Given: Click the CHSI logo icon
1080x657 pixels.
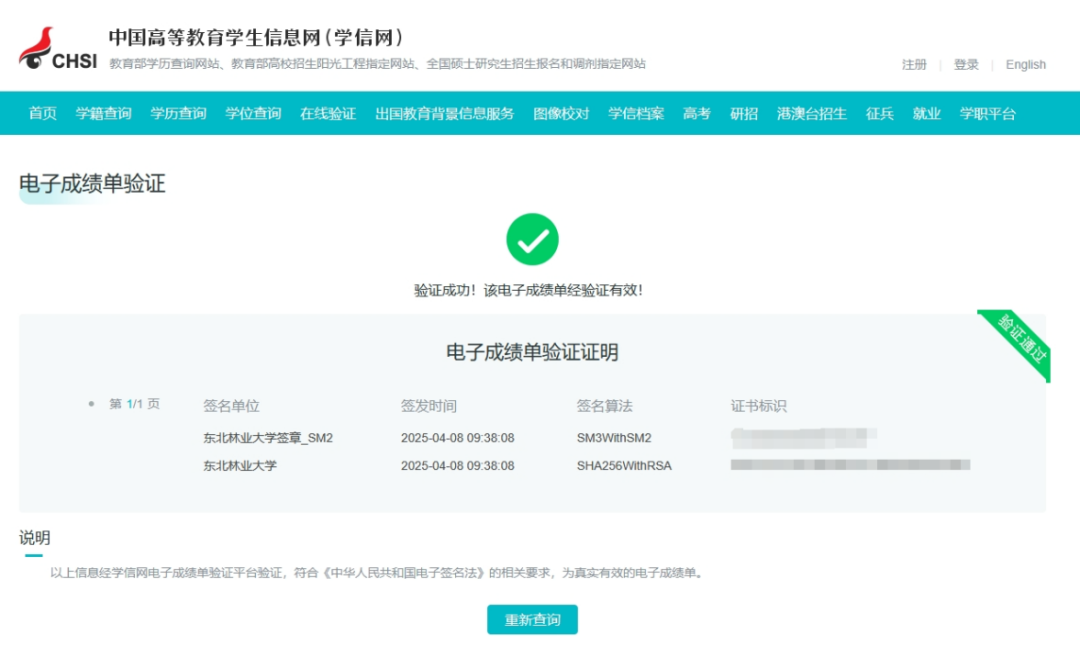Looking at the screenshot, I should click(57, 50).
